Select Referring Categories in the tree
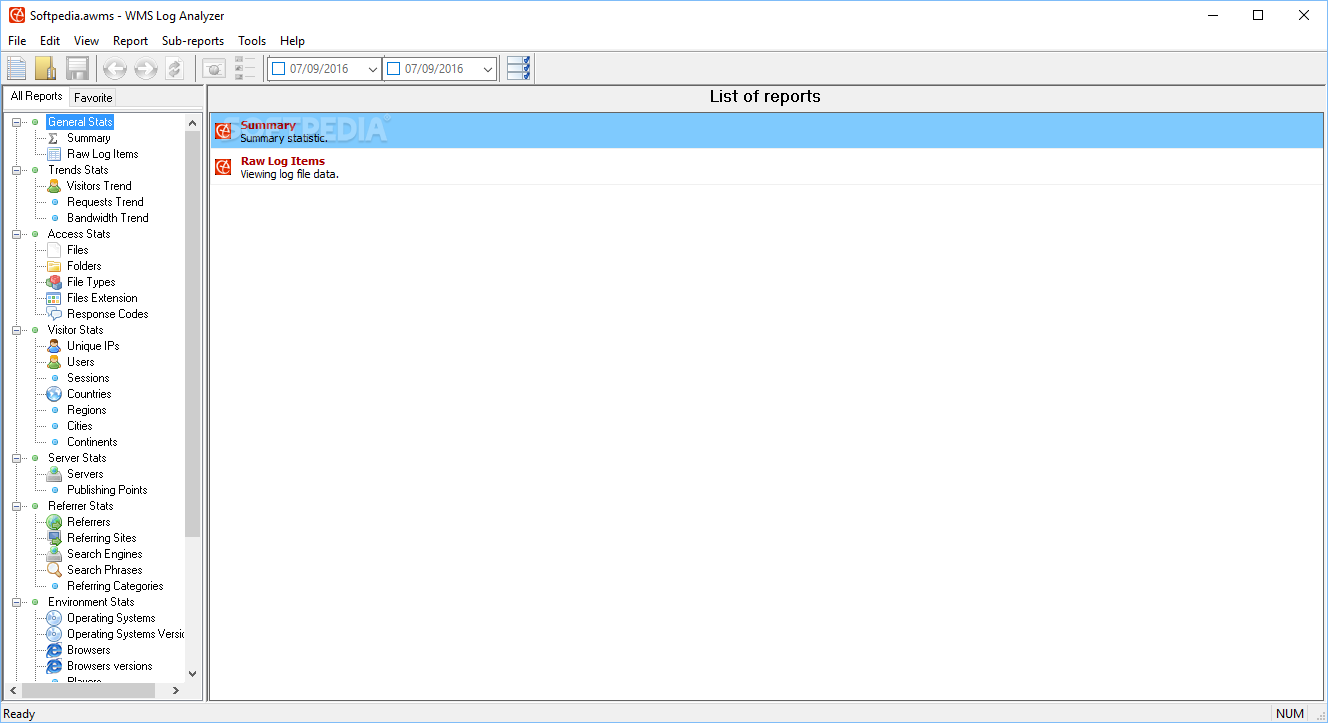Viewport: 1328px width, 723px height. tap(115, 586)
